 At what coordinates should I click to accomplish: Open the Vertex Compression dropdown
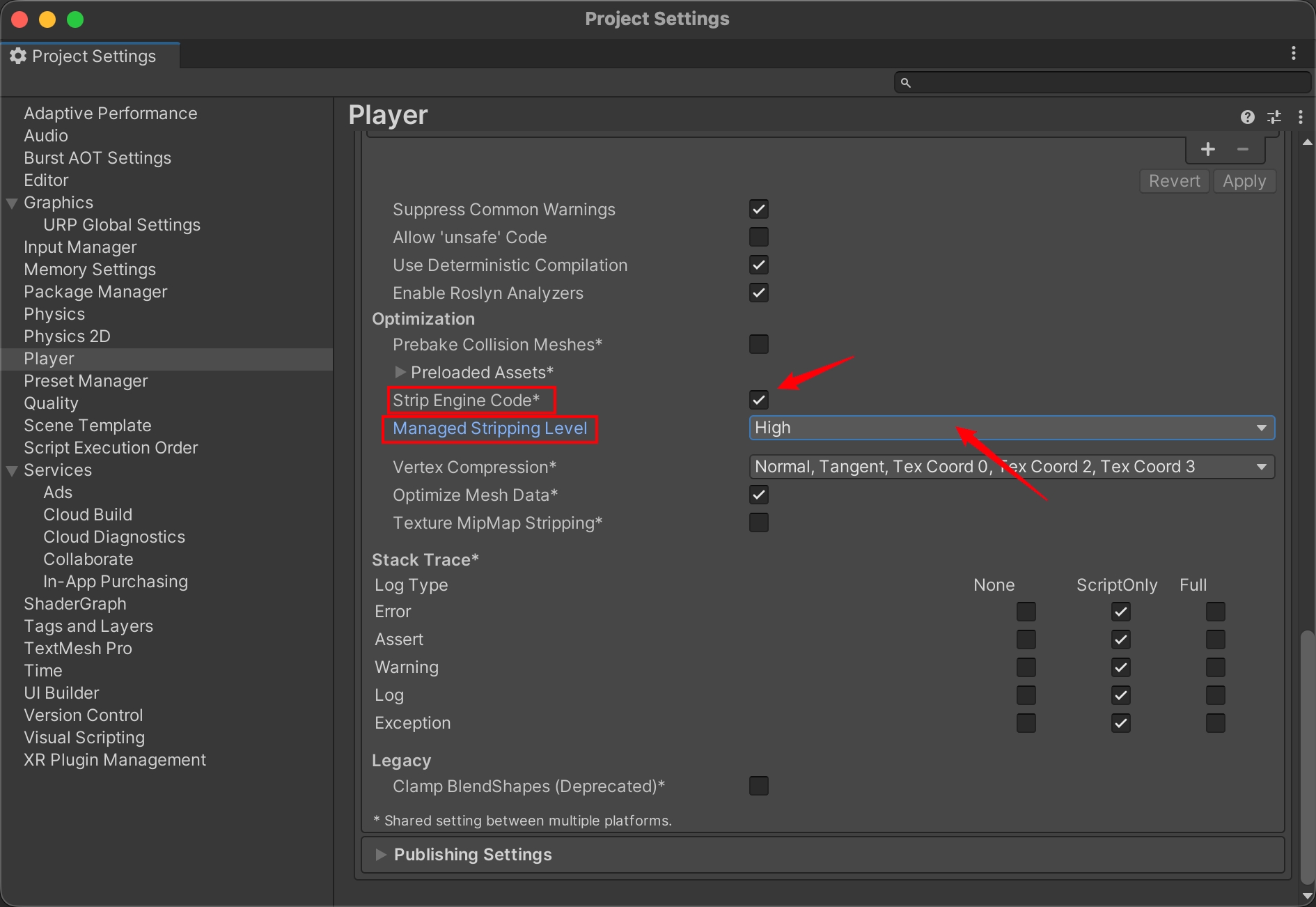1011,467
